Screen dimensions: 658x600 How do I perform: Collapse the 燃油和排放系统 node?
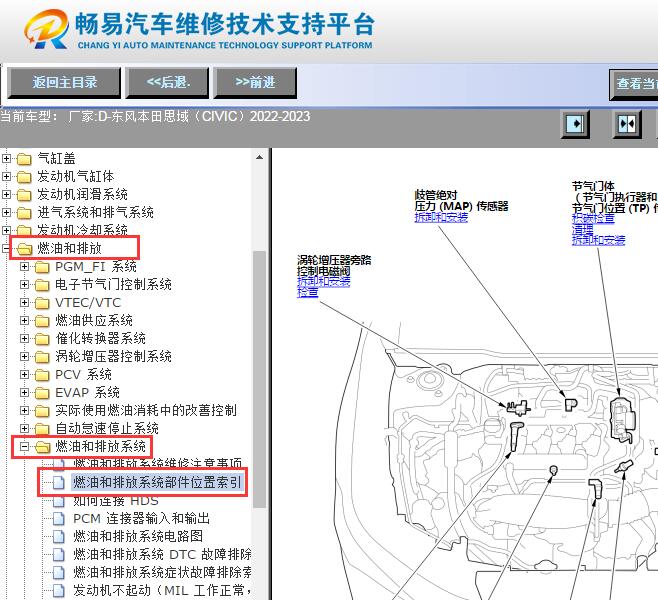pyautogui.click(x=24, y=446)
